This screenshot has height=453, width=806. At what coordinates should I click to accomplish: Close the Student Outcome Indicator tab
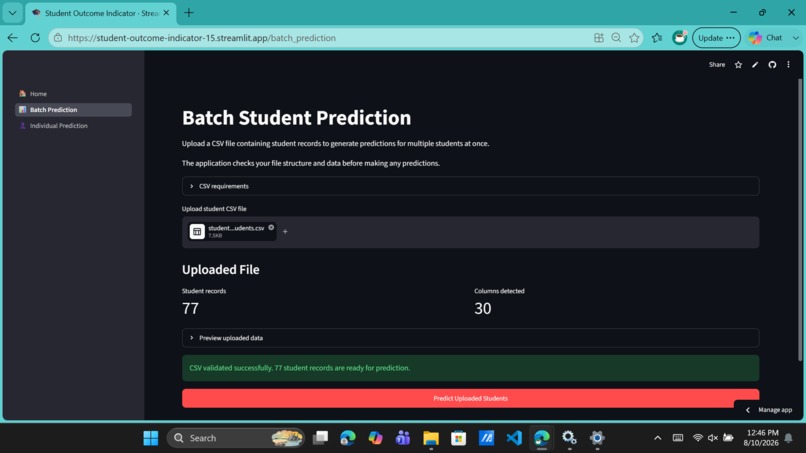(166, 13)
